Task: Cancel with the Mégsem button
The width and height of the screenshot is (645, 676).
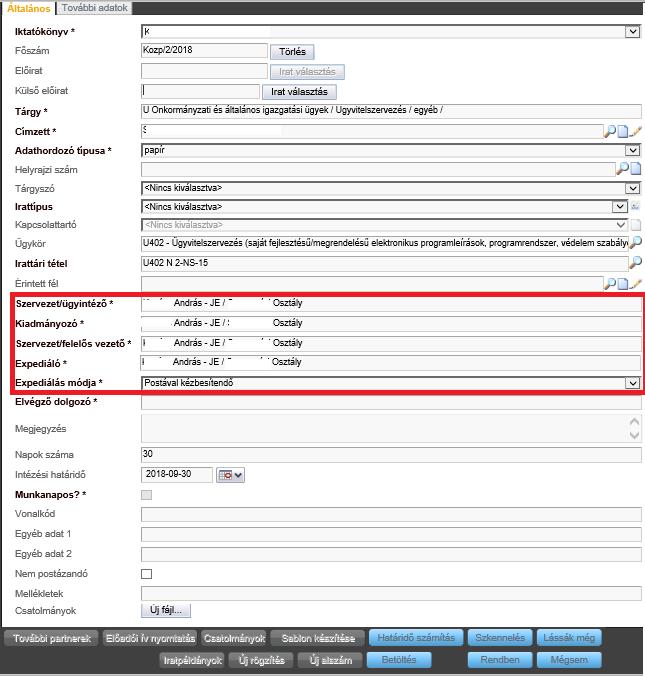Action: point(569,660)
